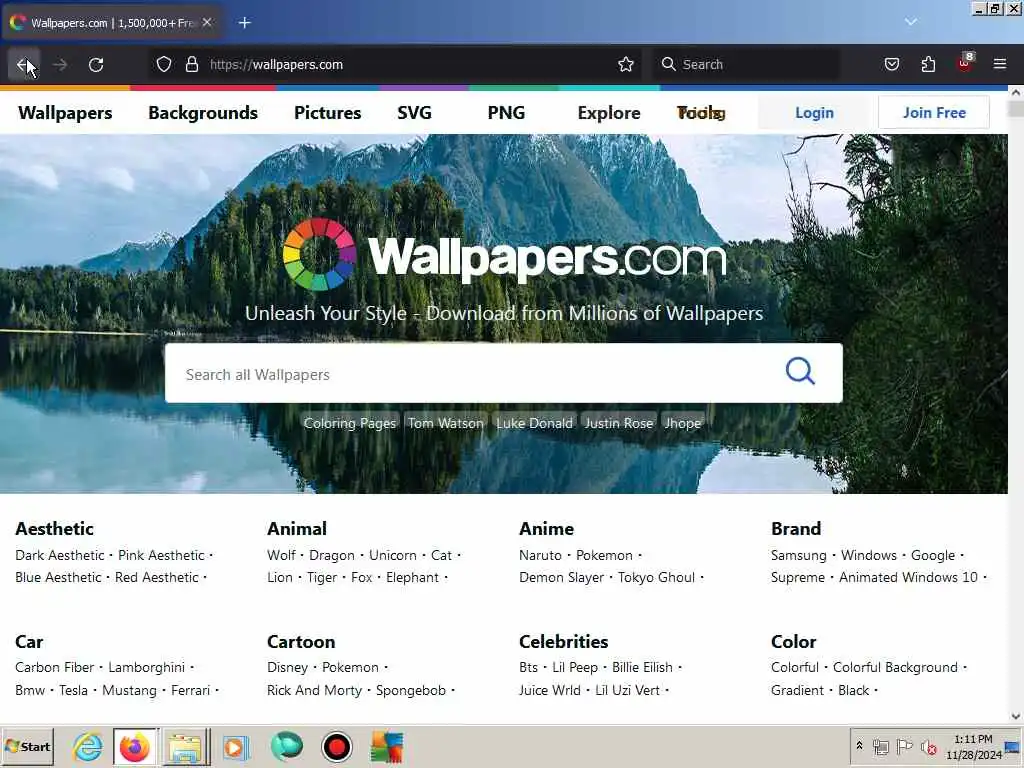
Task: Open the Backgrounds nav menu
Action: click(203, 113)
